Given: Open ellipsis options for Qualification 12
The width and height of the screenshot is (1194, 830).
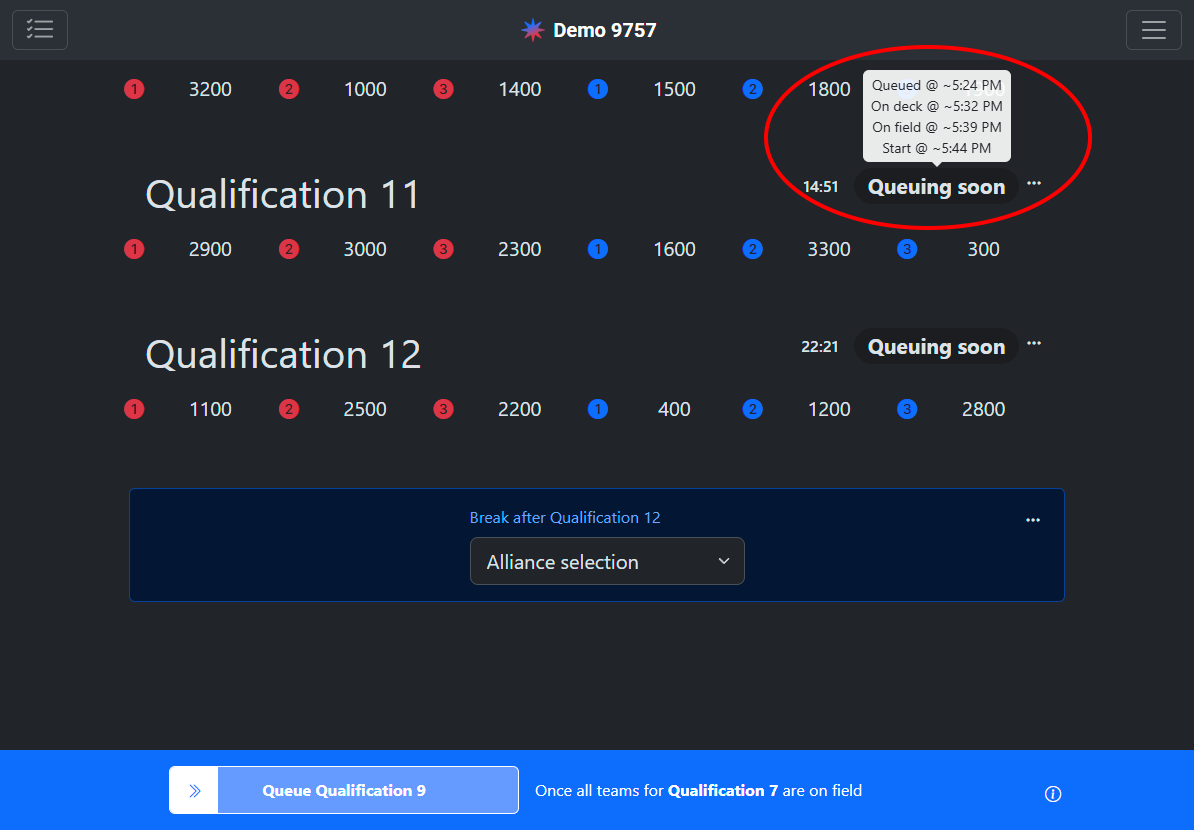Looking at the screenshot, I should [1034, 344].
